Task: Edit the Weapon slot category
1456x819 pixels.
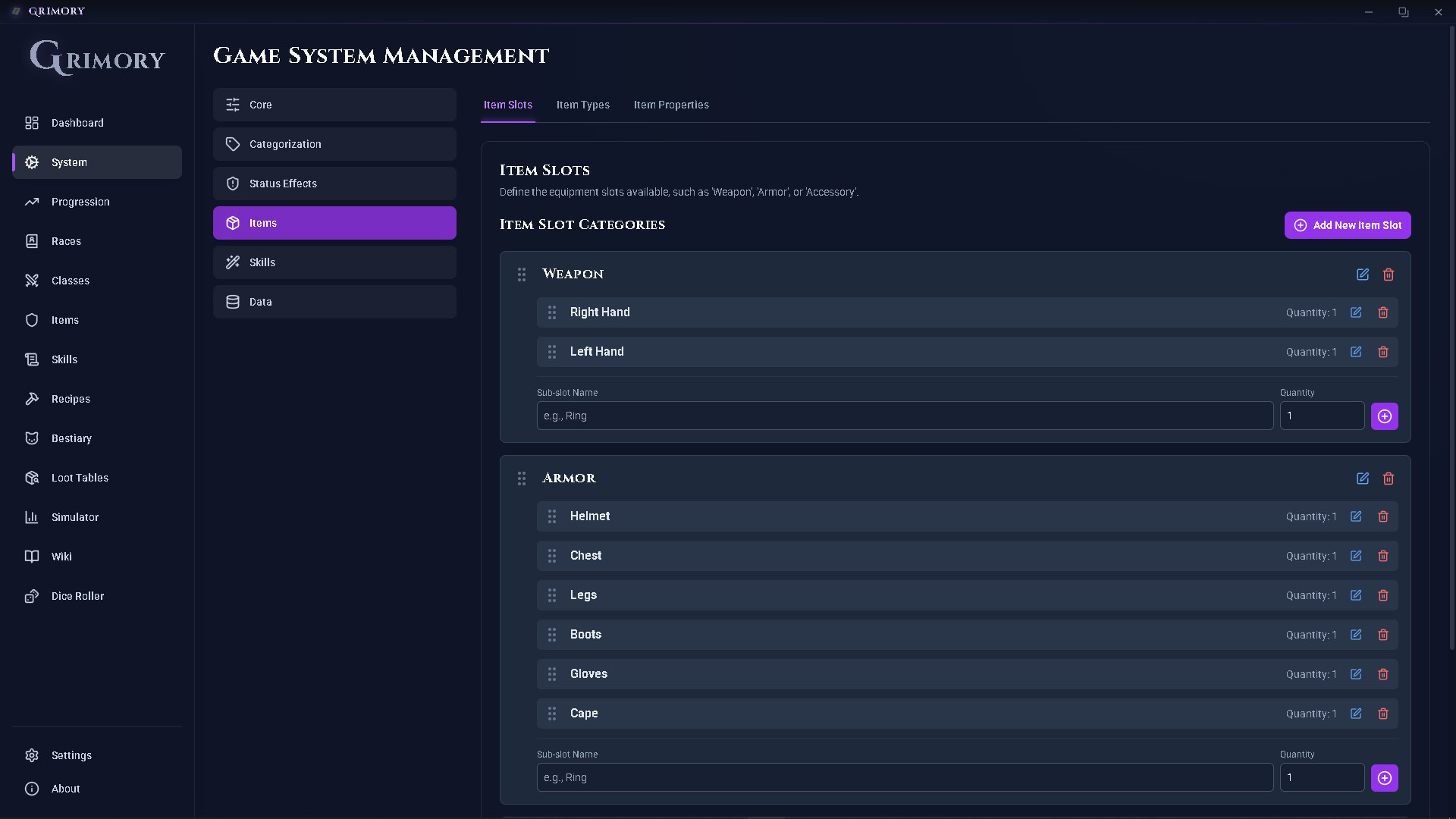Action: coord(1363,275)
